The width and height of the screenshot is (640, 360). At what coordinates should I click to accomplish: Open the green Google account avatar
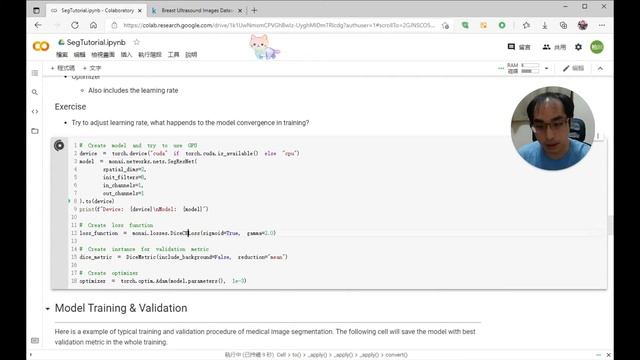(597, 47)
